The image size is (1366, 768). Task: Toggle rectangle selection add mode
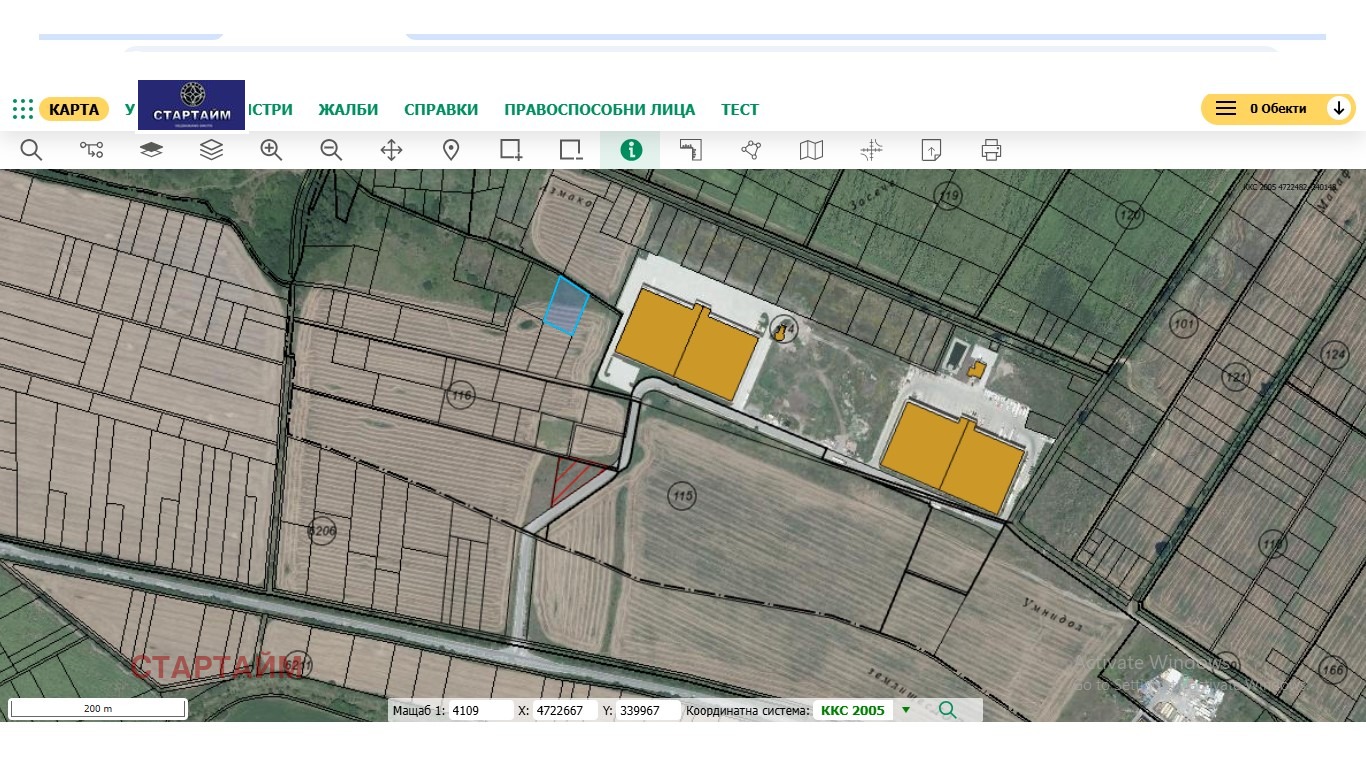(x=510, y=150)
